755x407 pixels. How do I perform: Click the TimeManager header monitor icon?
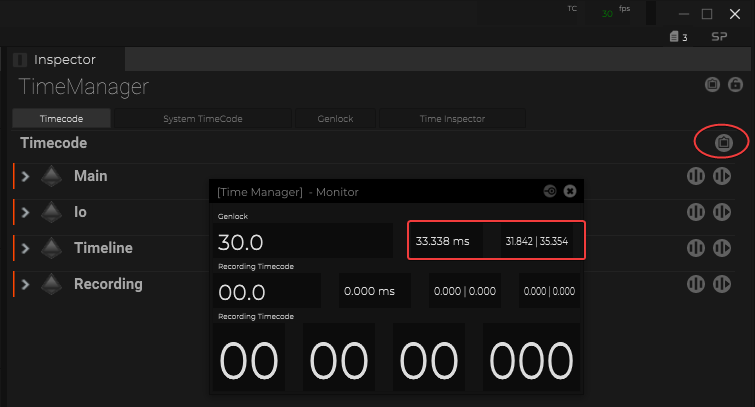pos(712,85)
